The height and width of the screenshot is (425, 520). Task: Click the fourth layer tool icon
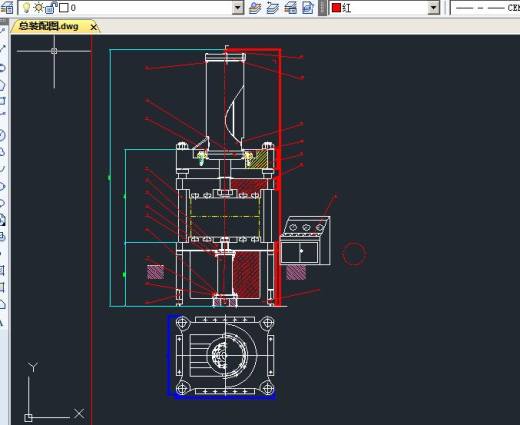pos(308,8)
